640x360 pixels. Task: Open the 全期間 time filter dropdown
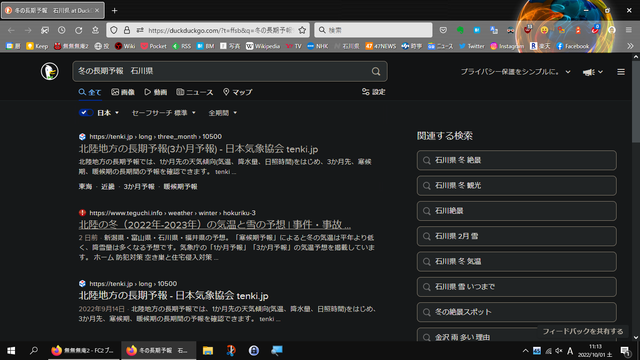[x=223, y=113]
